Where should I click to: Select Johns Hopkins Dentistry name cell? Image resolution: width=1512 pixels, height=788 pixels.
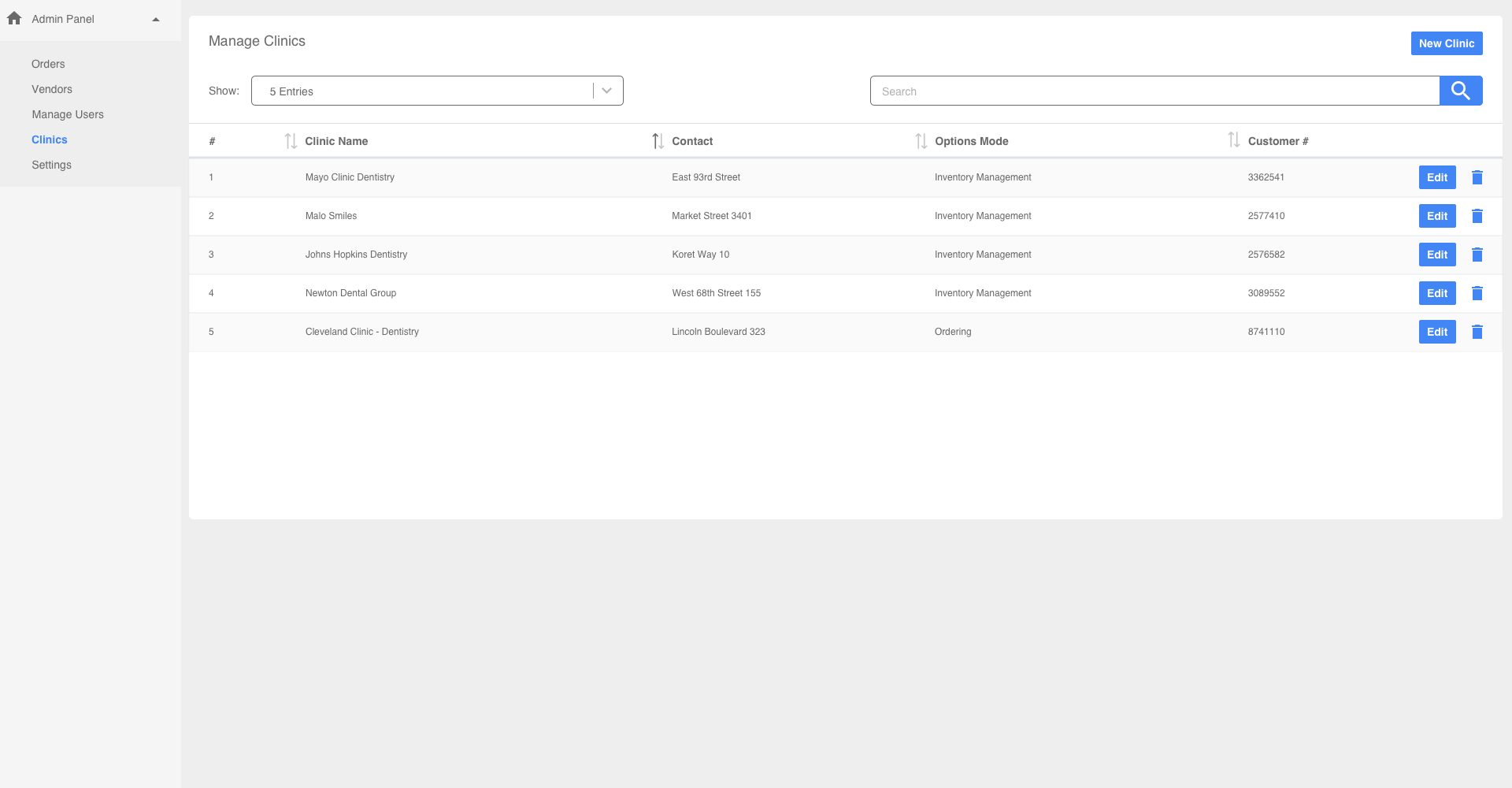coord(356,255)
